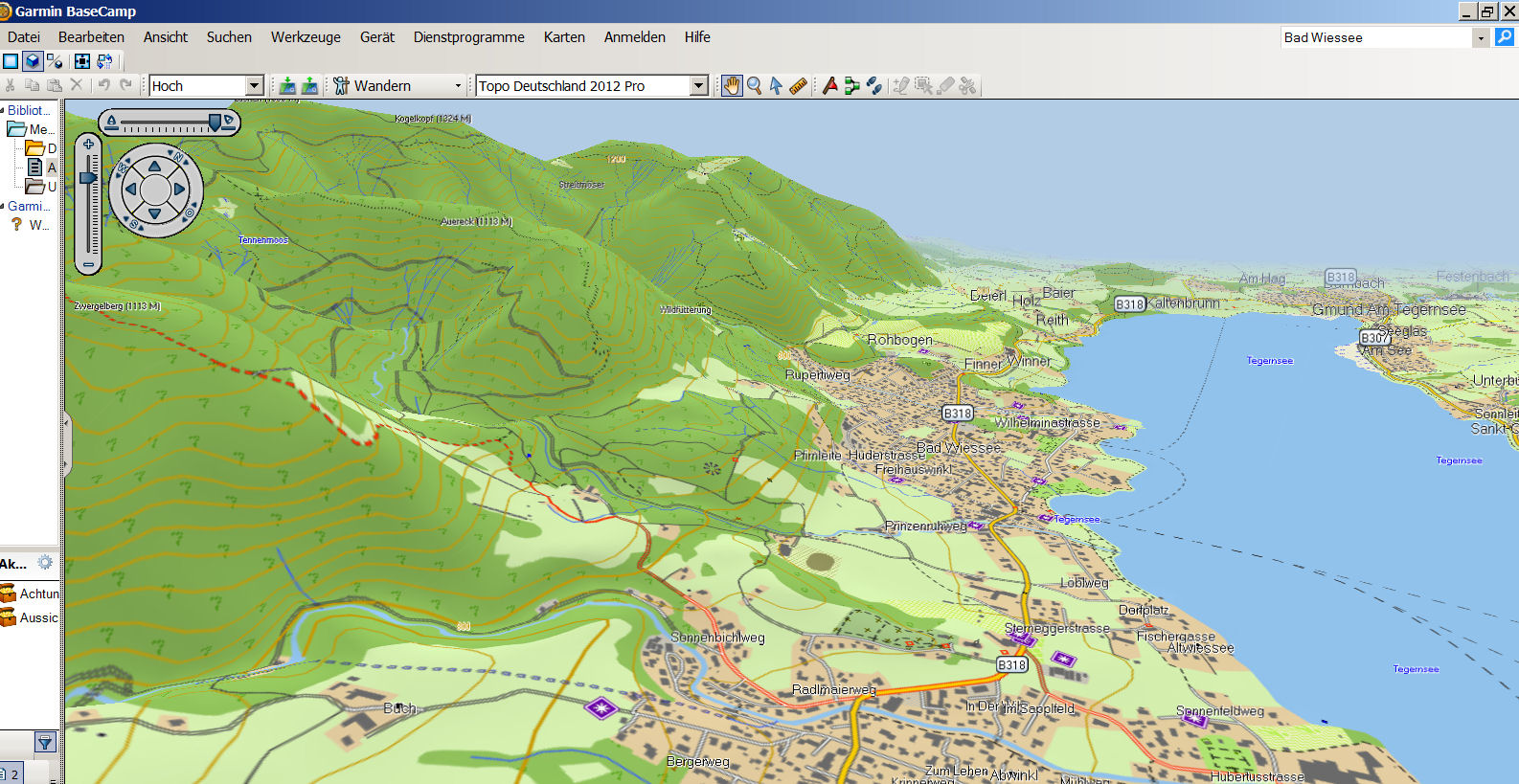Viewport: 1519px width, 784px height.
Task: Click the pan right arrow on compass
Action: tap(179, 190)
